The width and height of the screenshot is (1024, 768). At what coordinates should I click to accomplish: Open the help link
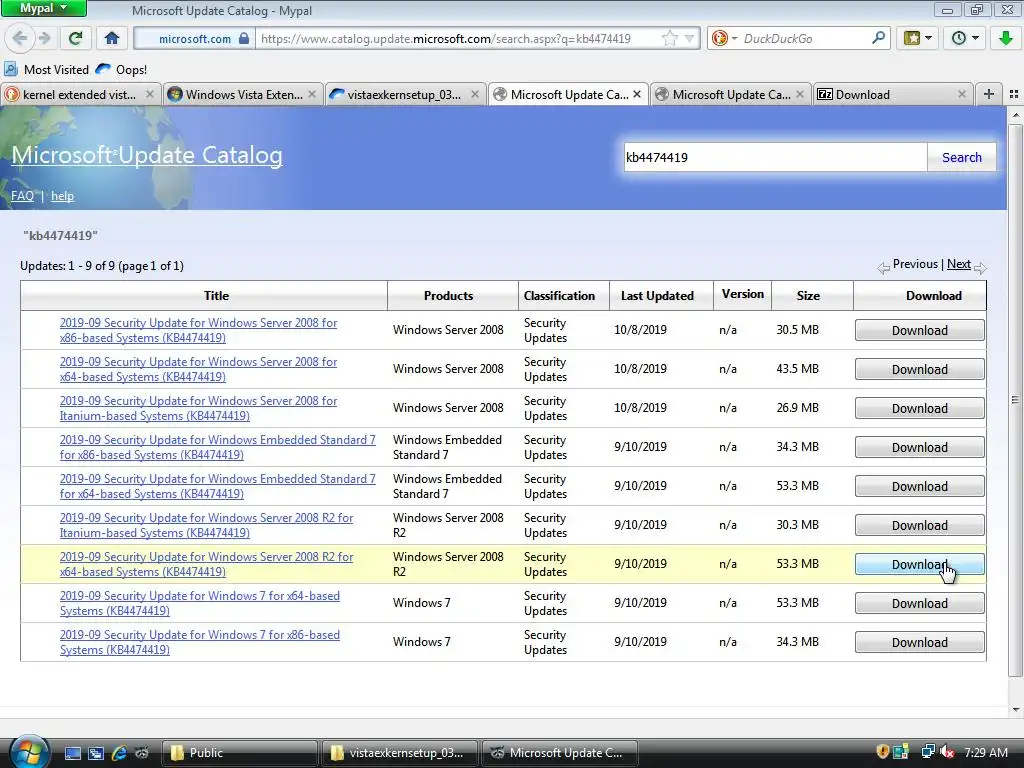click(62, 196)
